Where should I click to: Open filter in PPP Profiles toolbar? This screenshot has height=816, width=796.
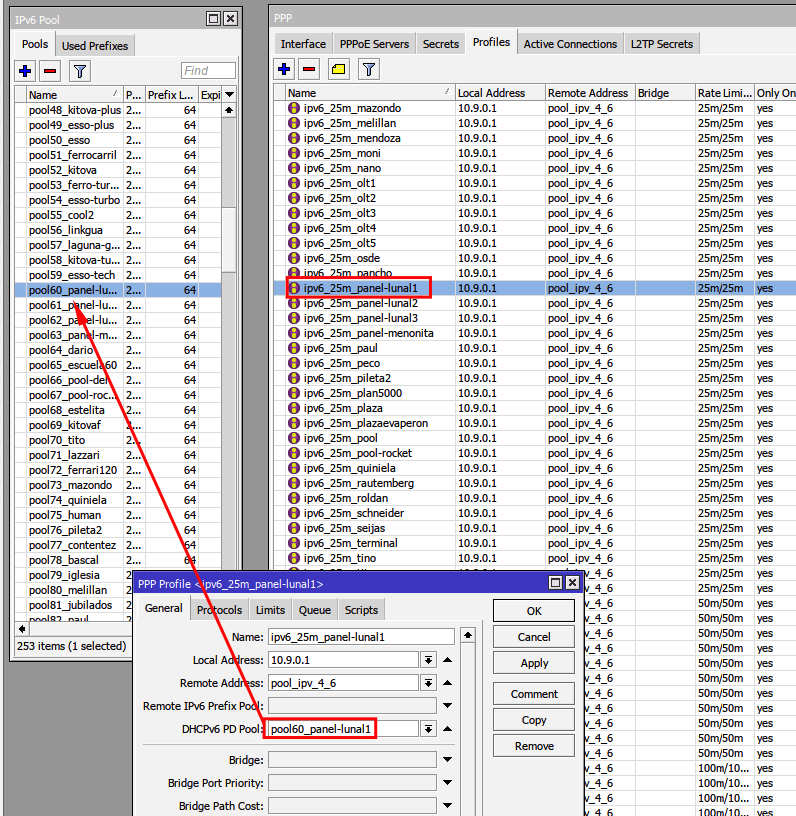click(x=369, y=69)
